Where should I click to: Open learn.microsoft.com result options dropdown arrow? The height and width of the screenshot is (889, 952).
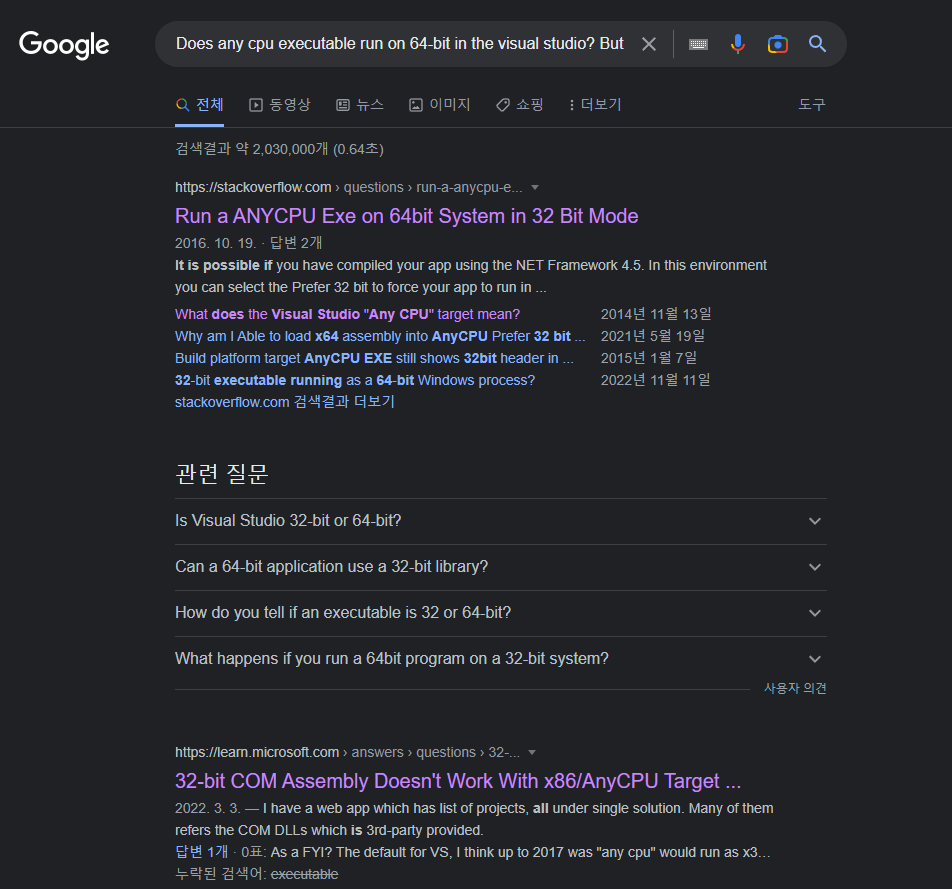point(532,752)
